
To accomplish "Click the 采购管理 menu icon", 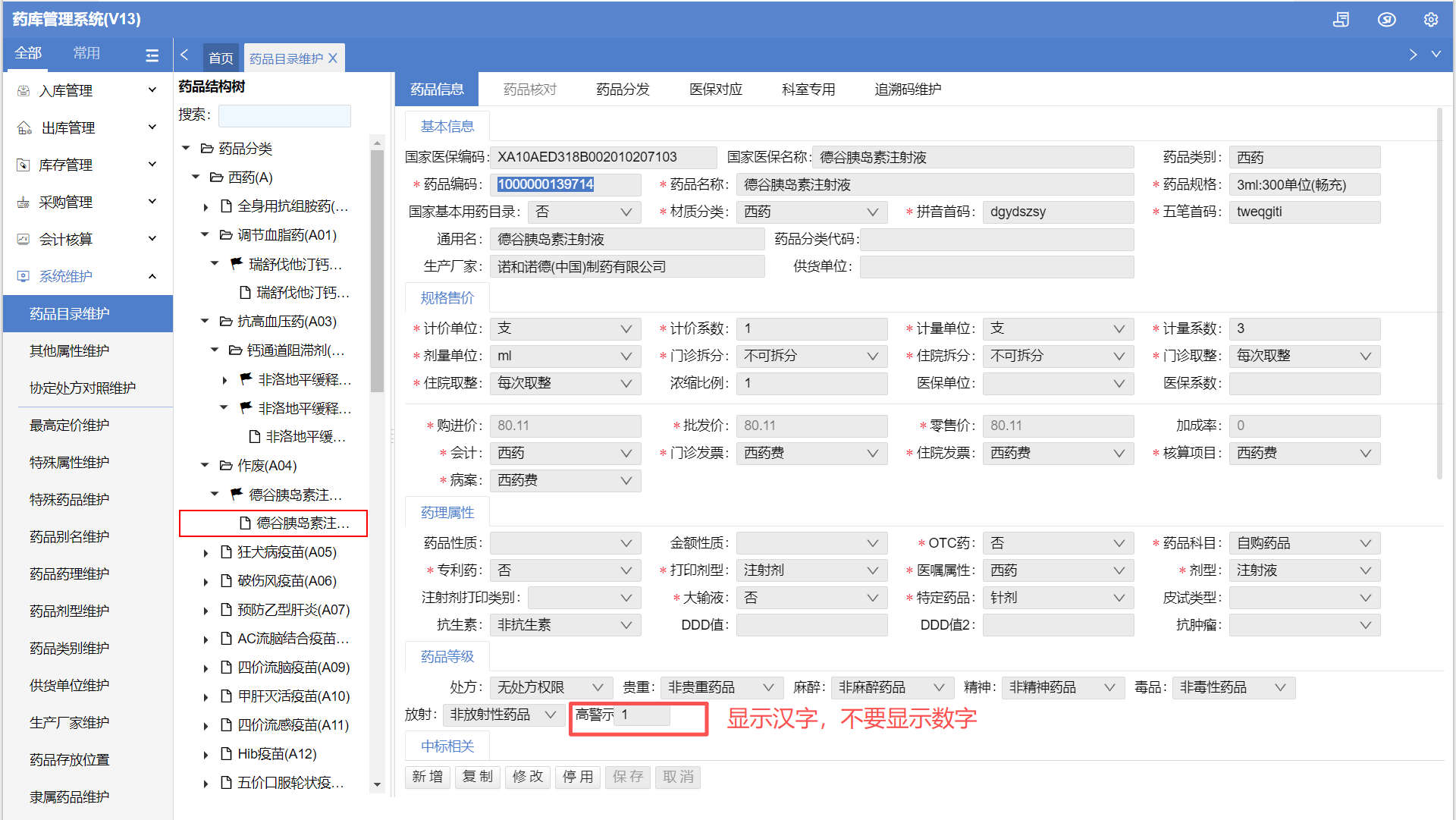I will [x=24, y=202].
